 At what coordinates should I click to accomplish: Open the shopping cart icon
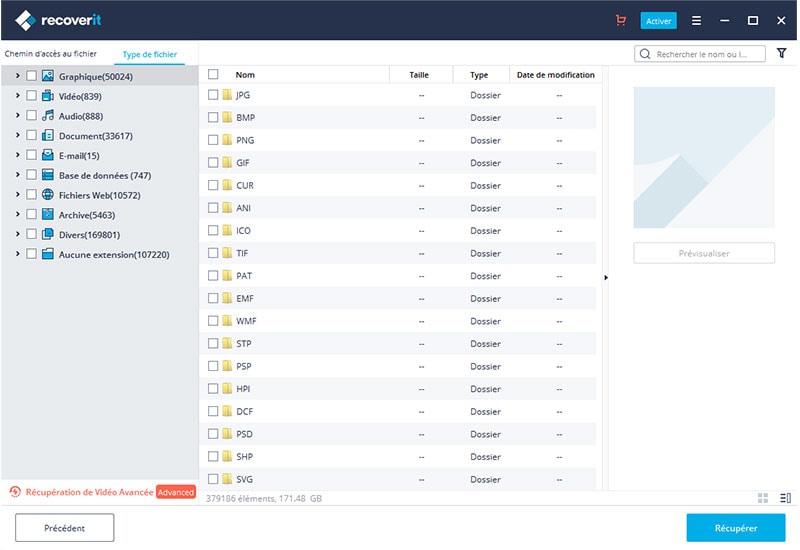click(x=621, y=20)
